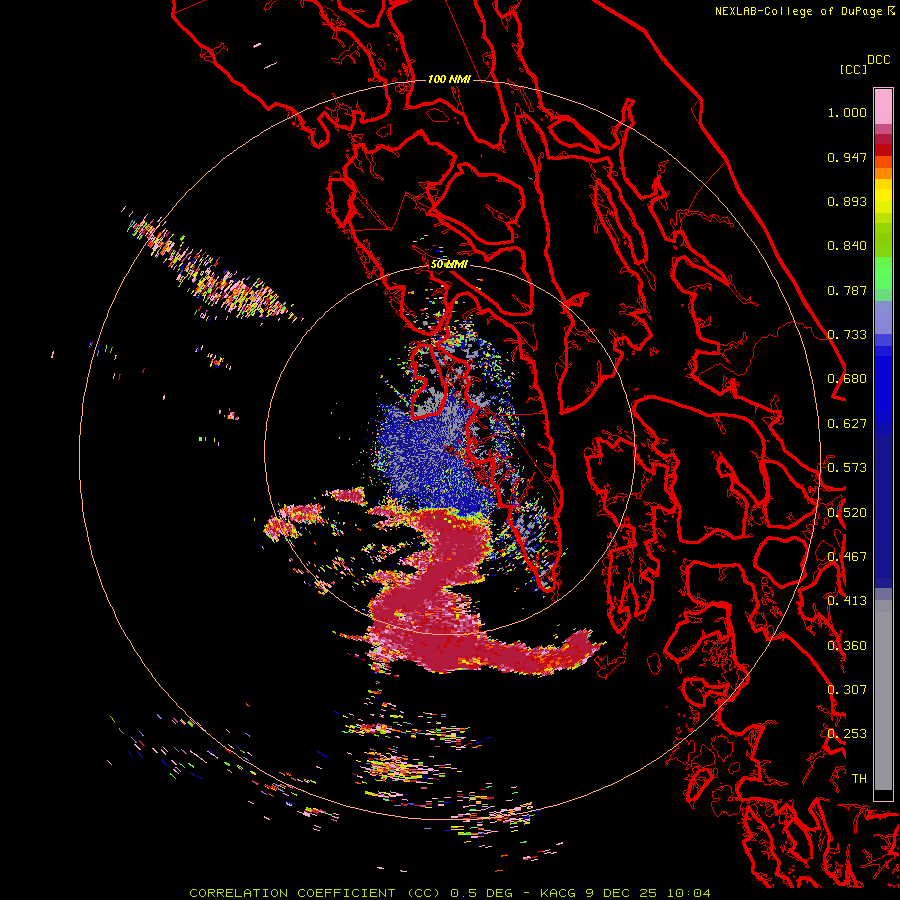The height and width of the screenshot is (900, 900).
Task: Select the 0.787 scale value
Action: 847,290
